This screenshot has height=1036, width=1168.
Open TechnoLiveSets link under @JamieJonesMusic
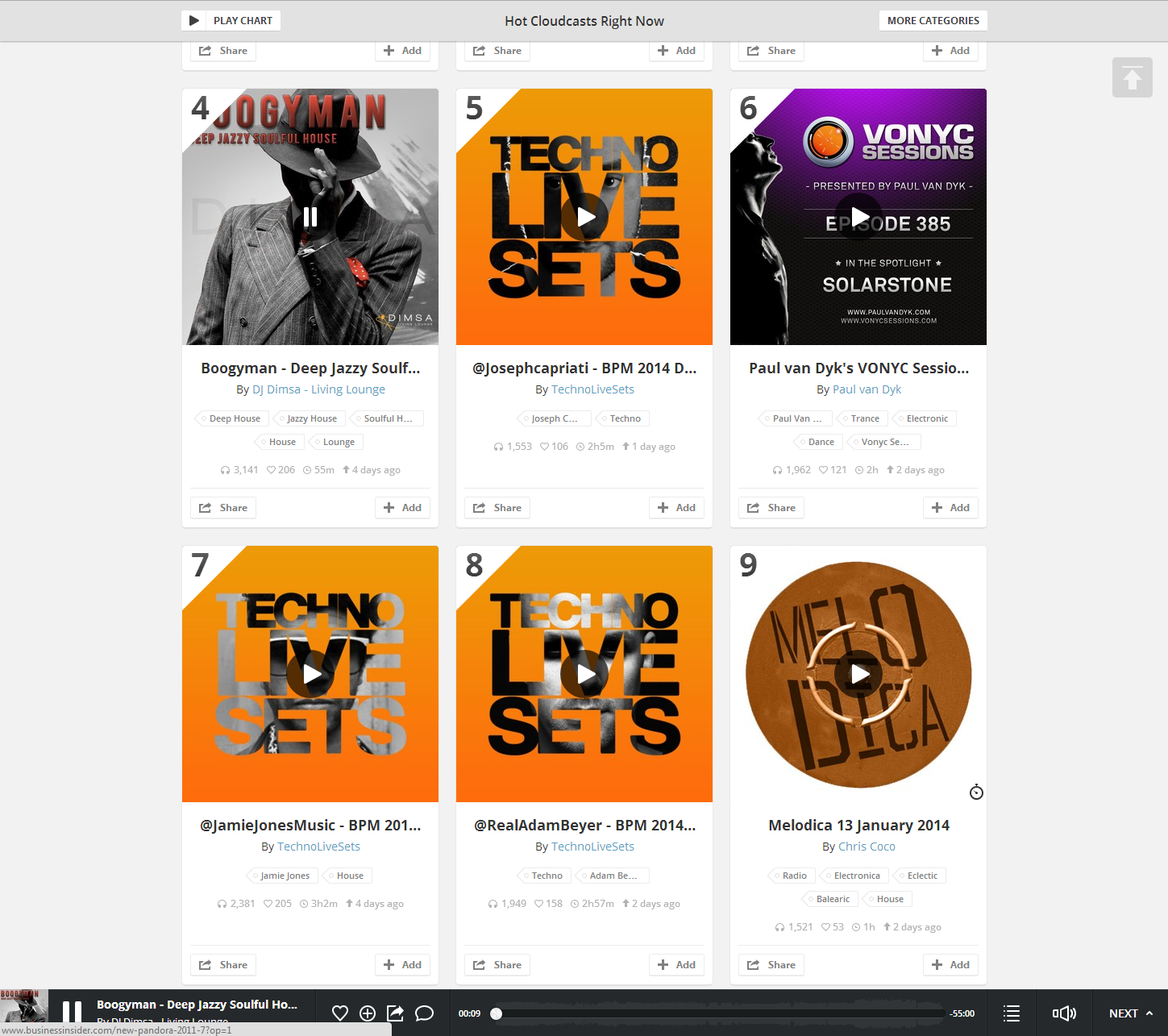pyautogui.click(x=318, y=847)
